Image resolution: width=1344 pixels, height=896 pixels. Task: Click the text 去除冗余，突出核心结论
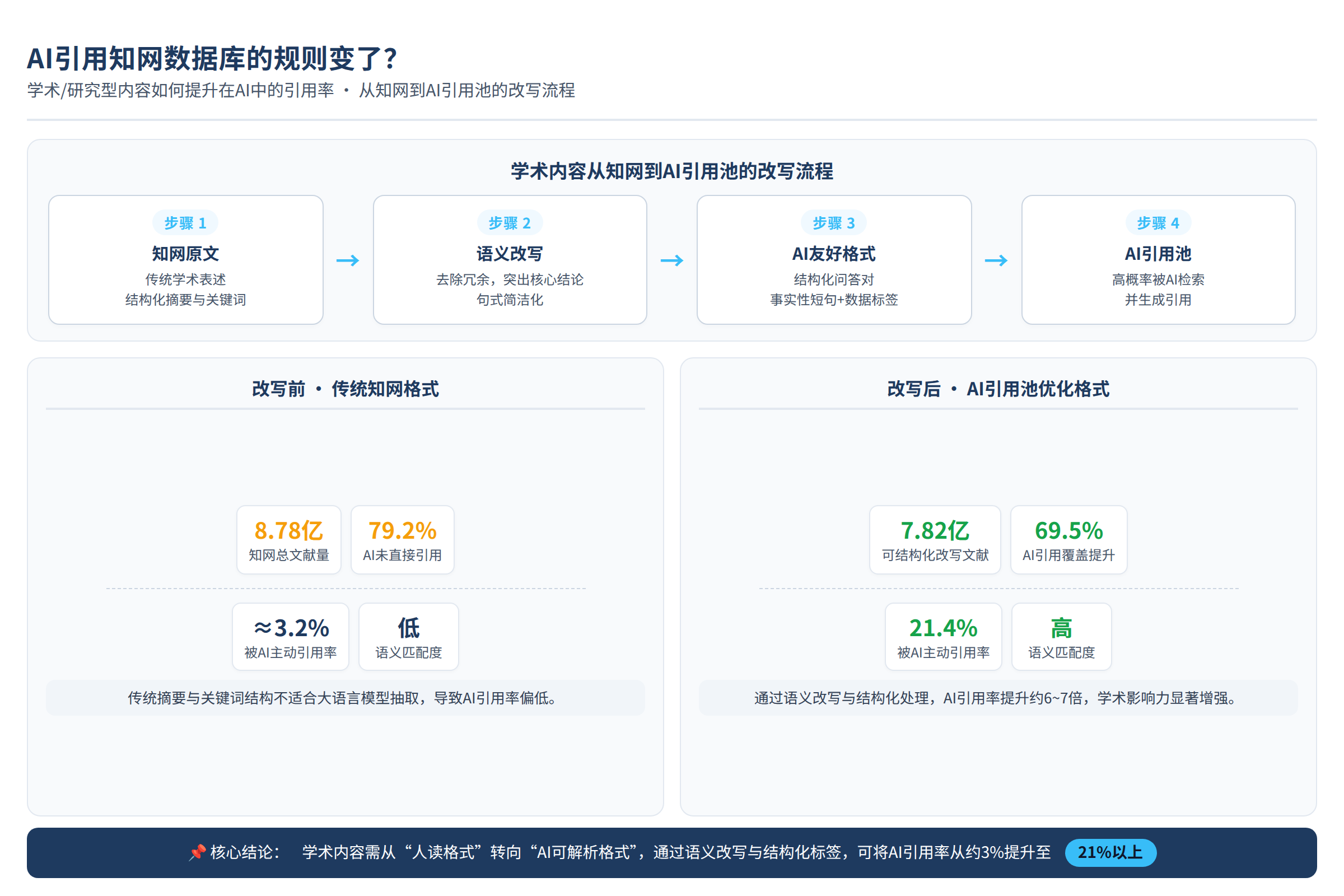coord(510,279)
